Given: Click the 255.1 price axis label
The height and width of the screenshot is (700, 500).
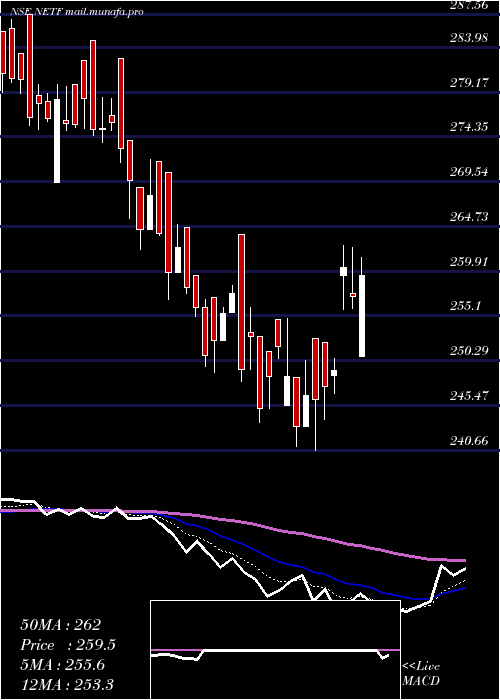Looking at the screenshot, I should [467, 306].
